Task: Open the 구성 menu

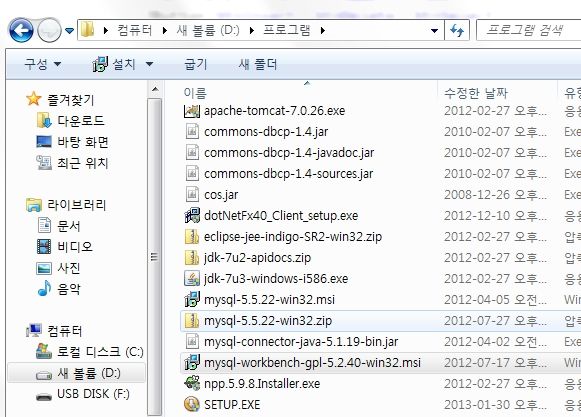Action: tap(42, 64)
